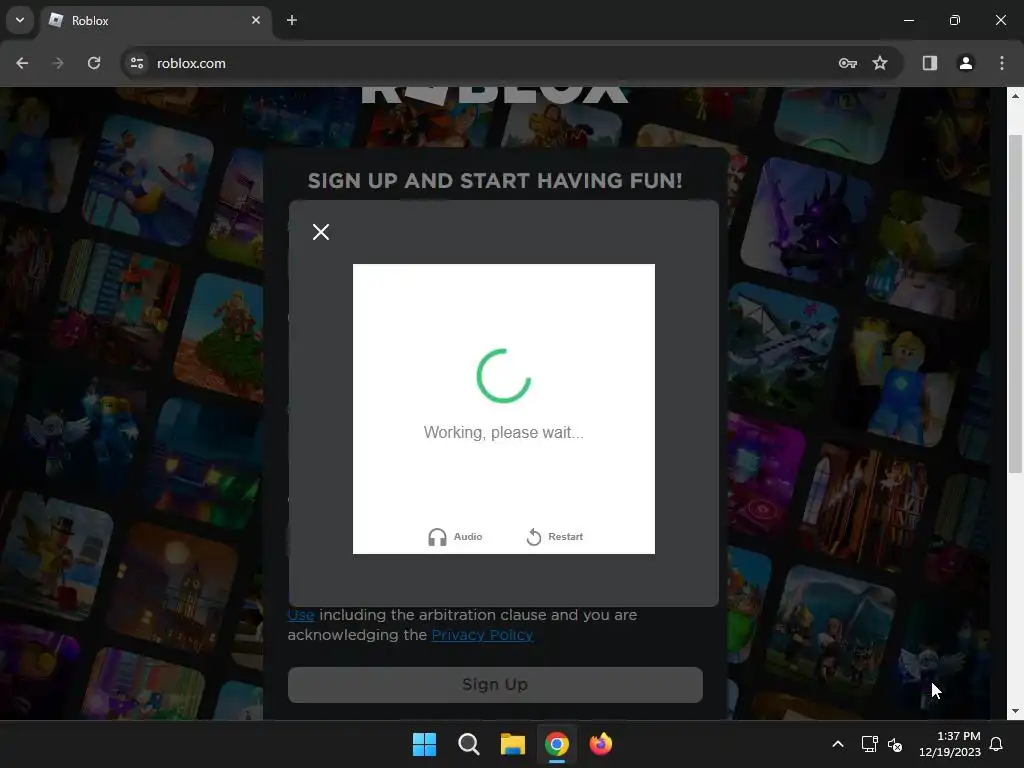Open Chrome's three-dot menu
The width and height of the screenshot is (1024, 768).
1002,63
